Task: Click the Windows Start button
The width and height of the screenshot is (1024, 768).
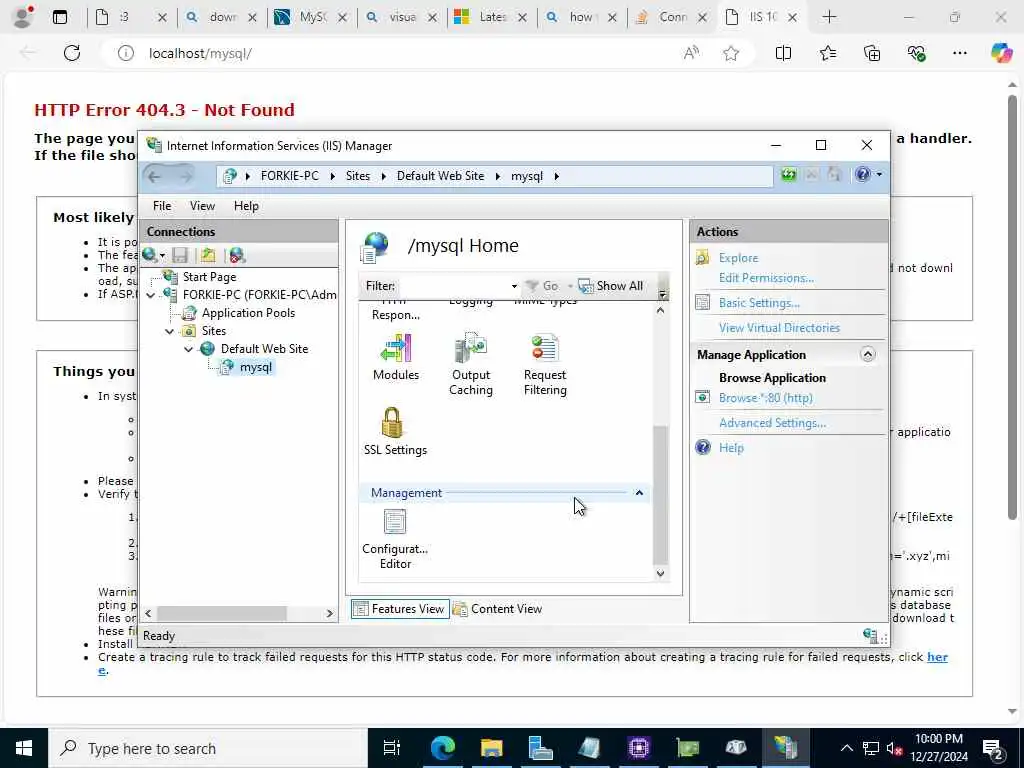Action: coord(24,748)
